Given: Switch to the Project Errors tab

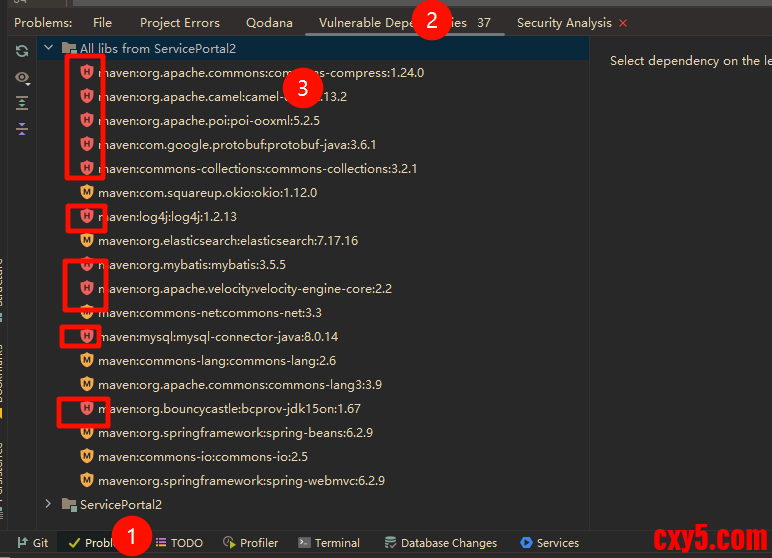Looking at the screenshot, I should [179, 22].
